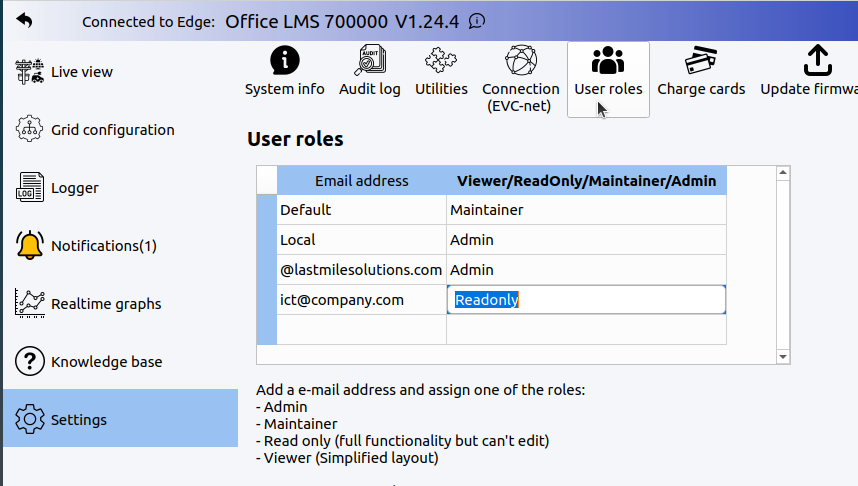Click the table's top-left corner cell
This screenshot has height=486, width=858.
click(x=266, y=181)
